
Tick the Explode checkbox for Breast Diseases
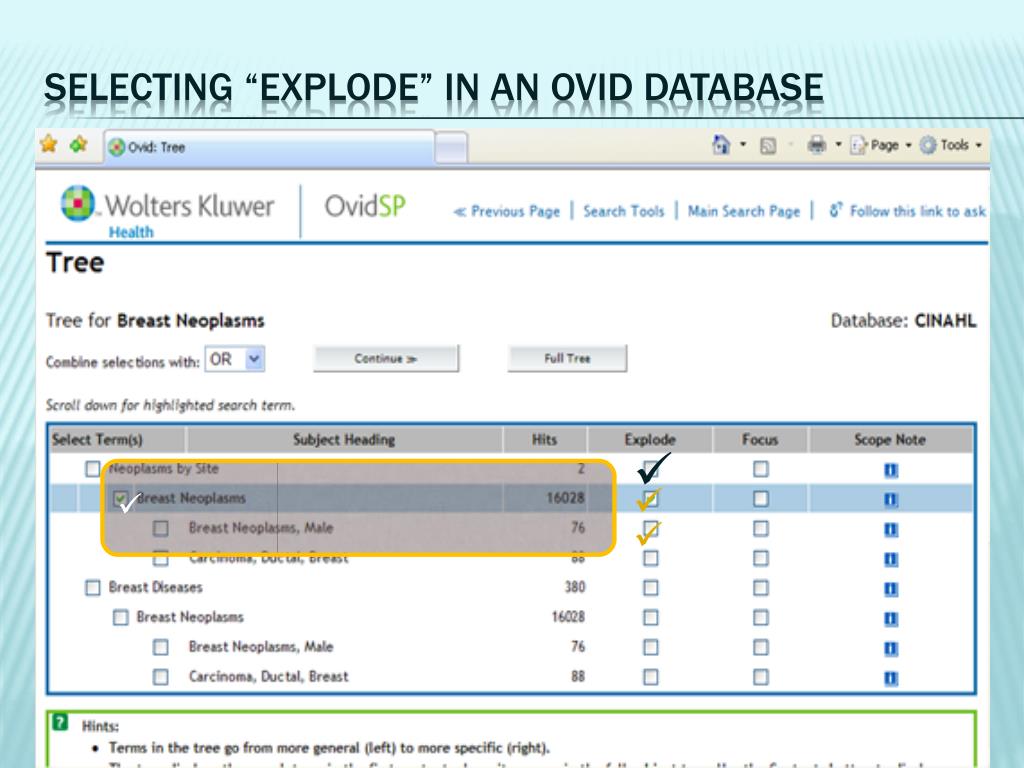pos(650,588)
